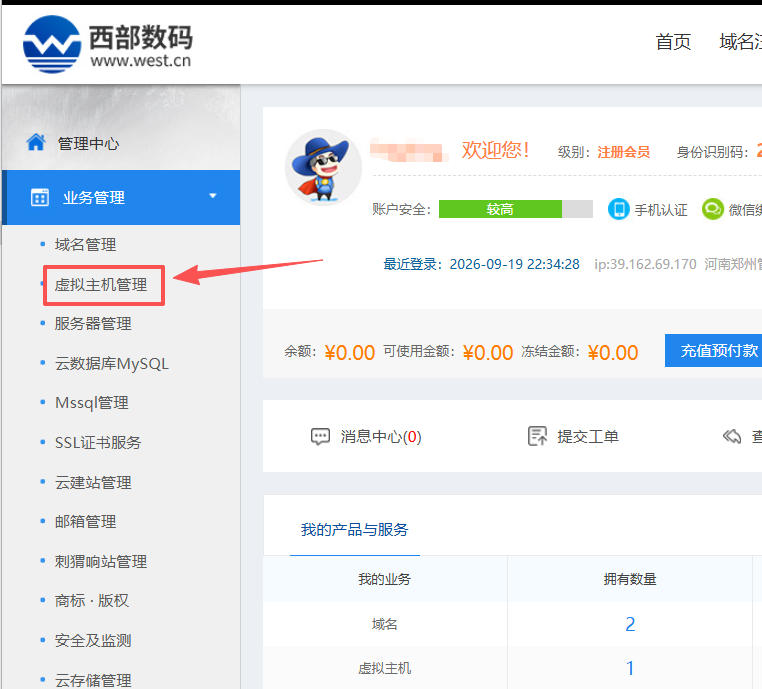The image size is (762, 689).
Task: Open 域名管理 sidebar item
Action: (86, 244)
